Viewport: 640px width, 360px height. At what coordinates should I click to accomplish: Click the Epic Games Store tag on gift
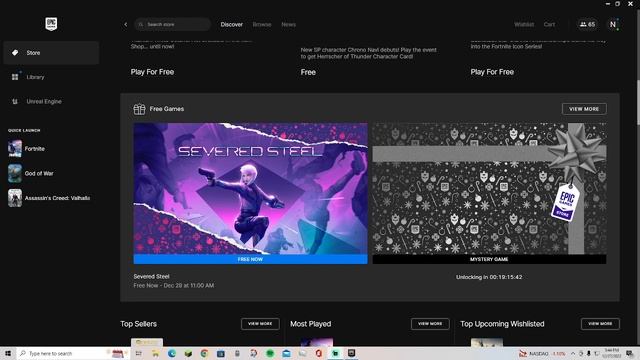pyautogui.click(x=565, y=202)
